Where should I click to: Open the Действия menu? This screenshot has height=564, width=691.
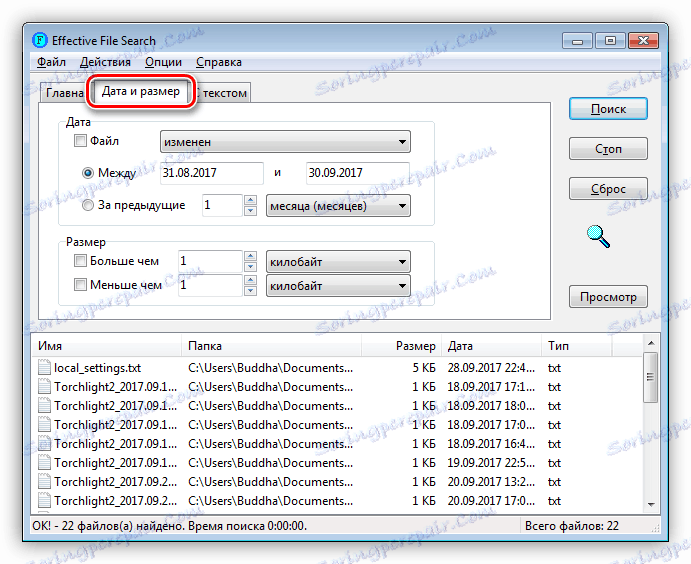(105, 62)
